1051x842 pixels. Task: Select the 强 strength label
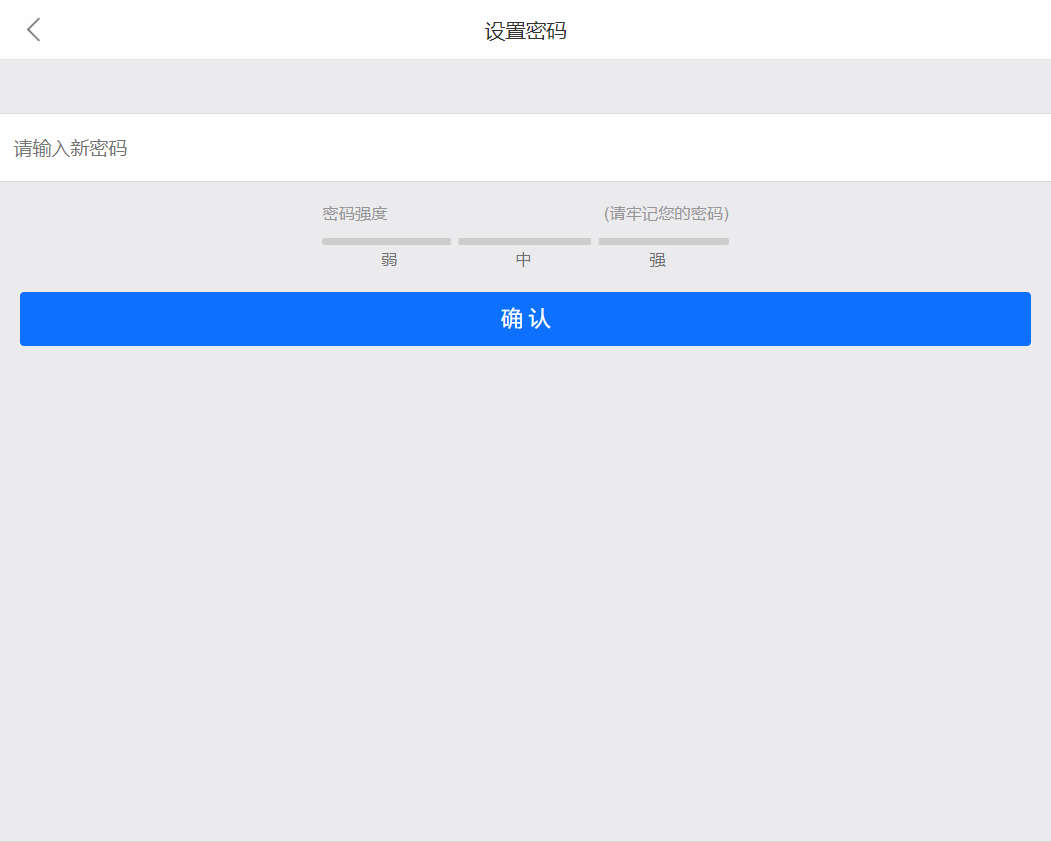point(657,260)
